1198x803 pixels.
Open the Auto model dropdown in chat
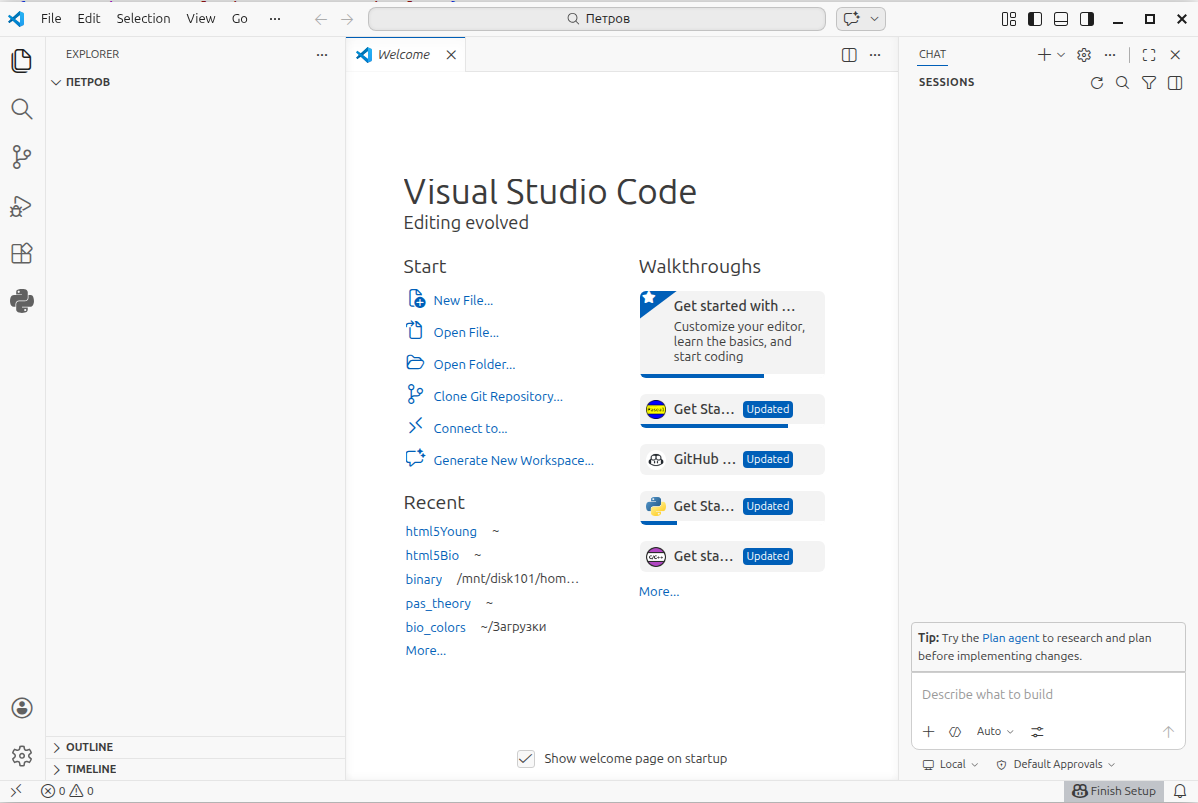[994, 731]
